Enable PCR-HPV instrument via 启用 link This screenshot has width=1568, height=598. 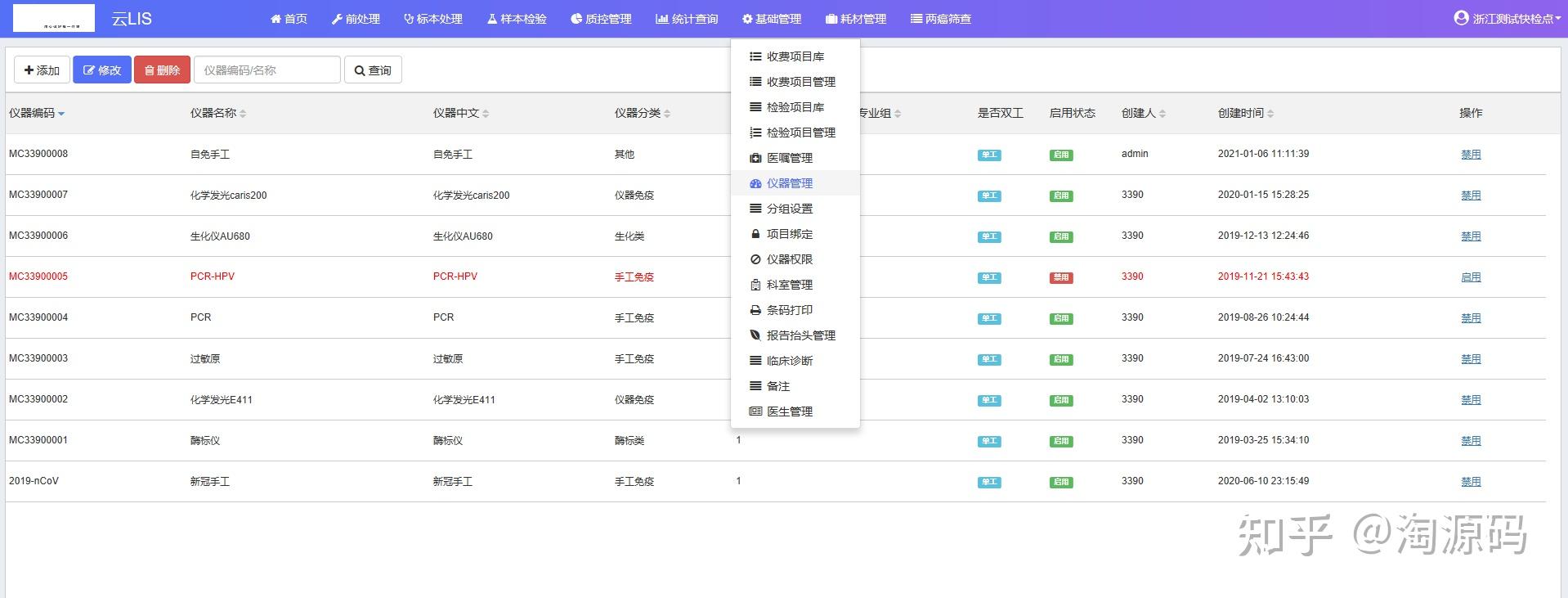click(x=1471, y=277)
